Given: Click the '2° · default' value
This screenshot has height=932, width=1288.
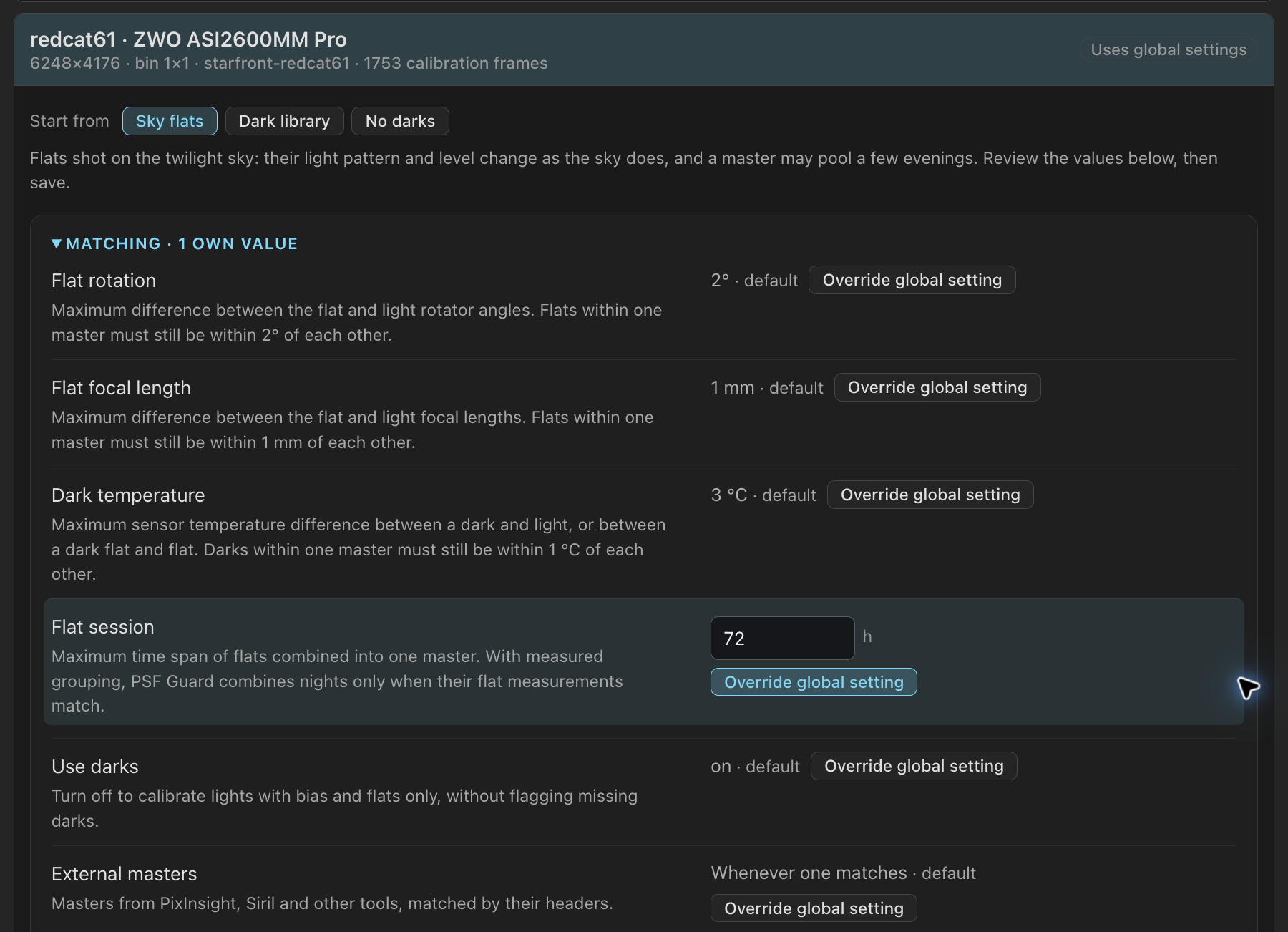Looking at the screenshot, I should click(x=754, y=281).
